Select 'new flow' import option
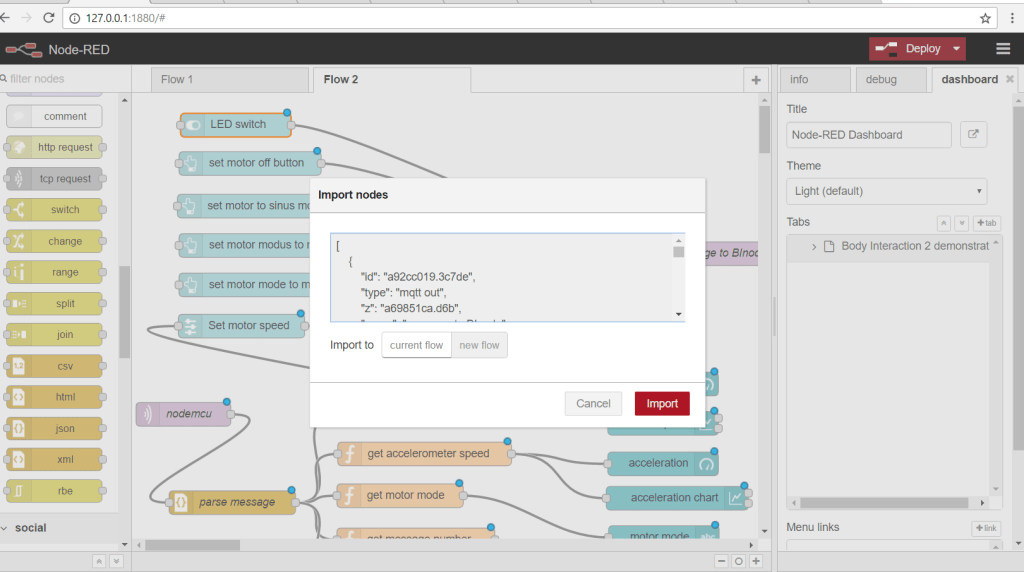 click(x=479, y=345)
